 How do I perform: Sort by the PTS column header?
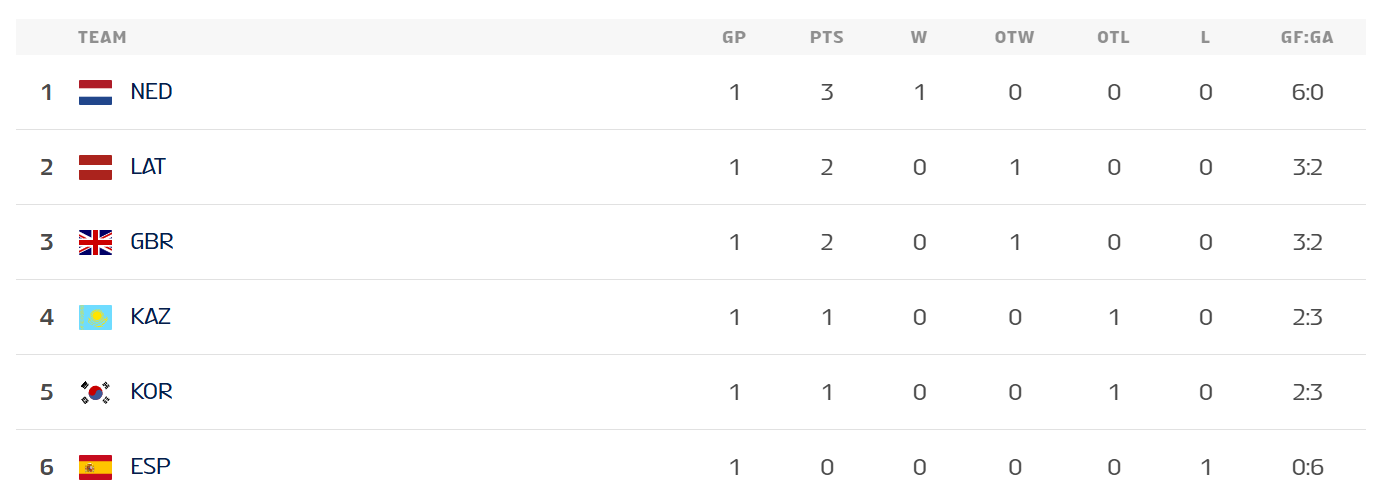click(827, 38)
